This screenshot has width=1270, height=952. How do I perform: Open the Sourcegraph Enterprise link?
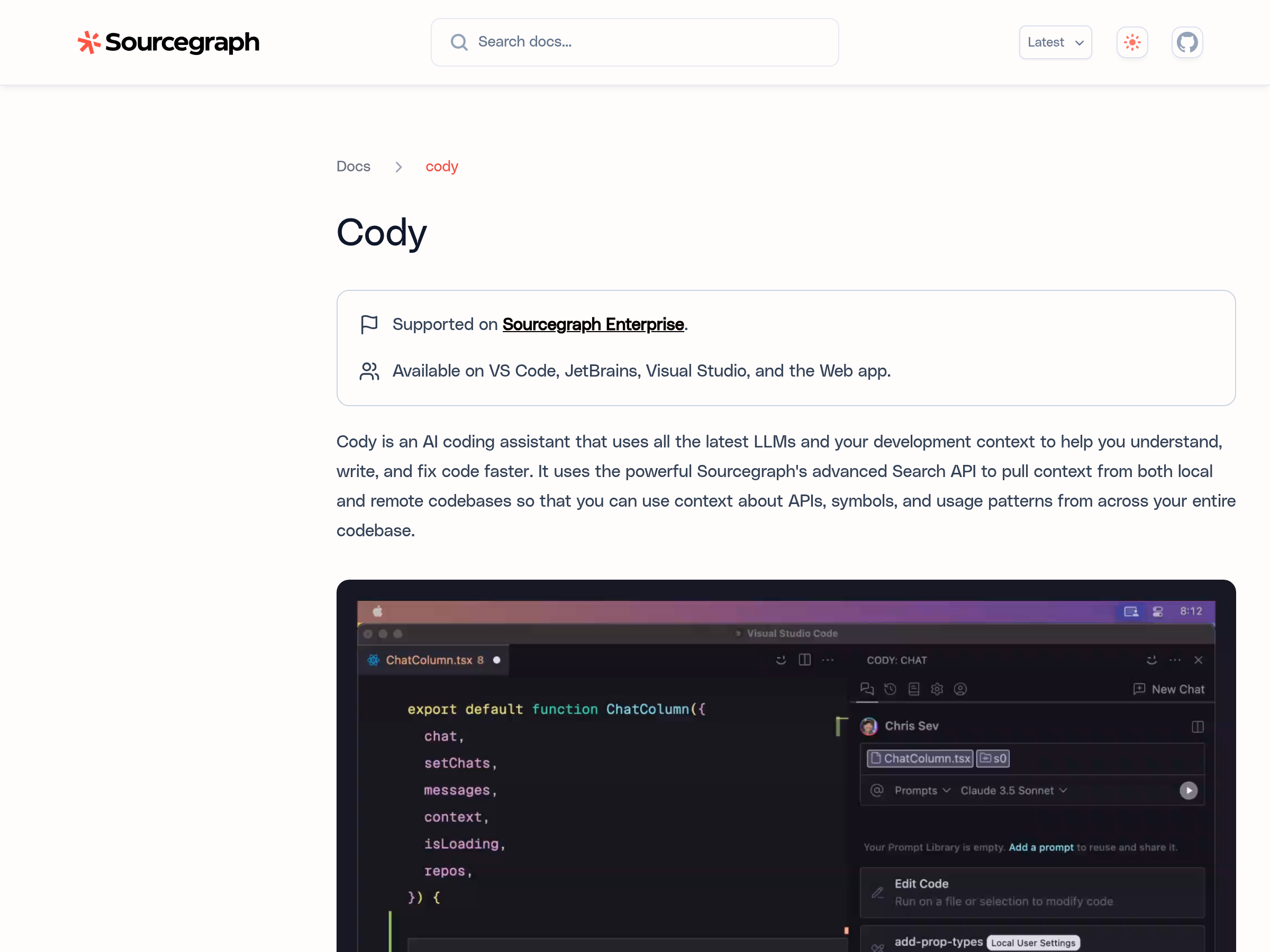593,324
